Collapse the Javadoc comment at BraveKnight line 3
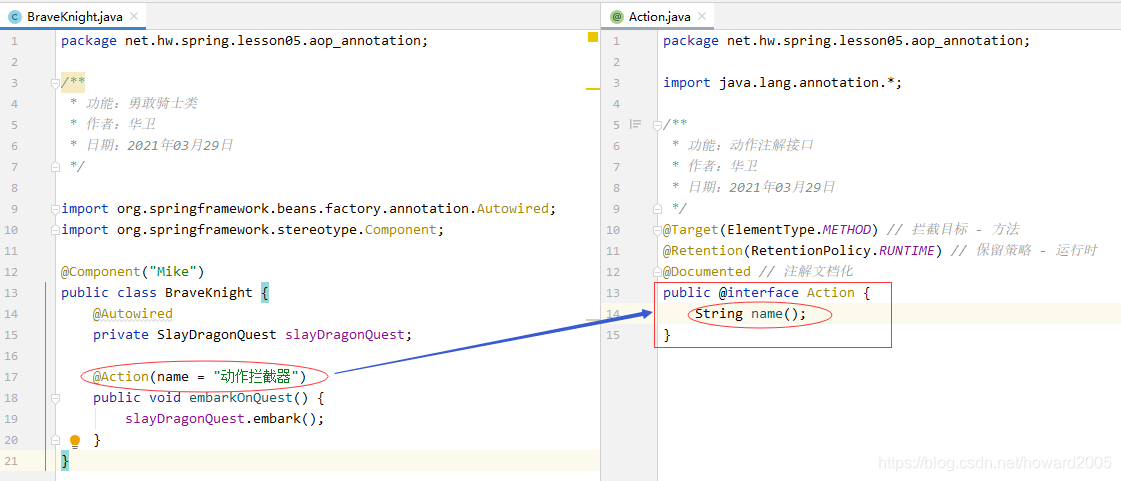Image resolution: width=1121 pixels, height=481 pixels. [55, 83]
